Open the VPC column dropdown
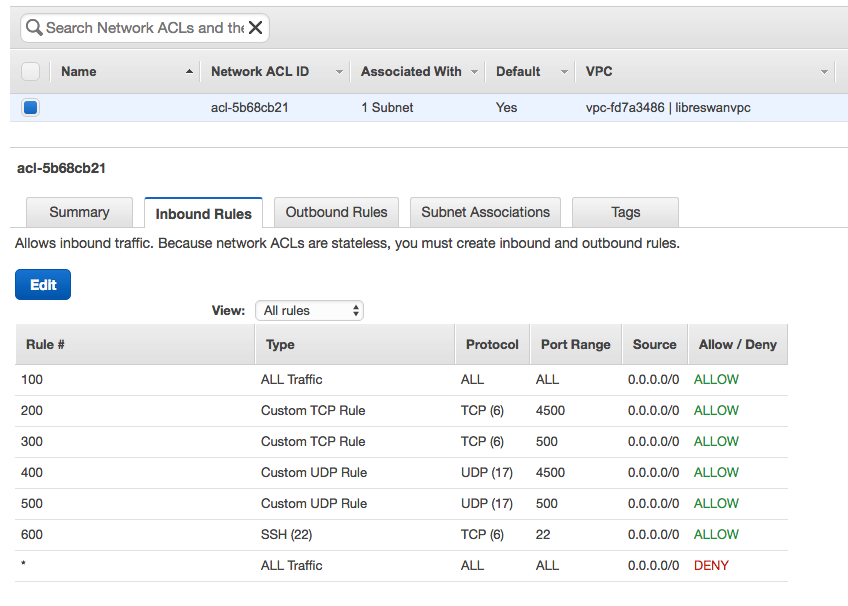 824,71
